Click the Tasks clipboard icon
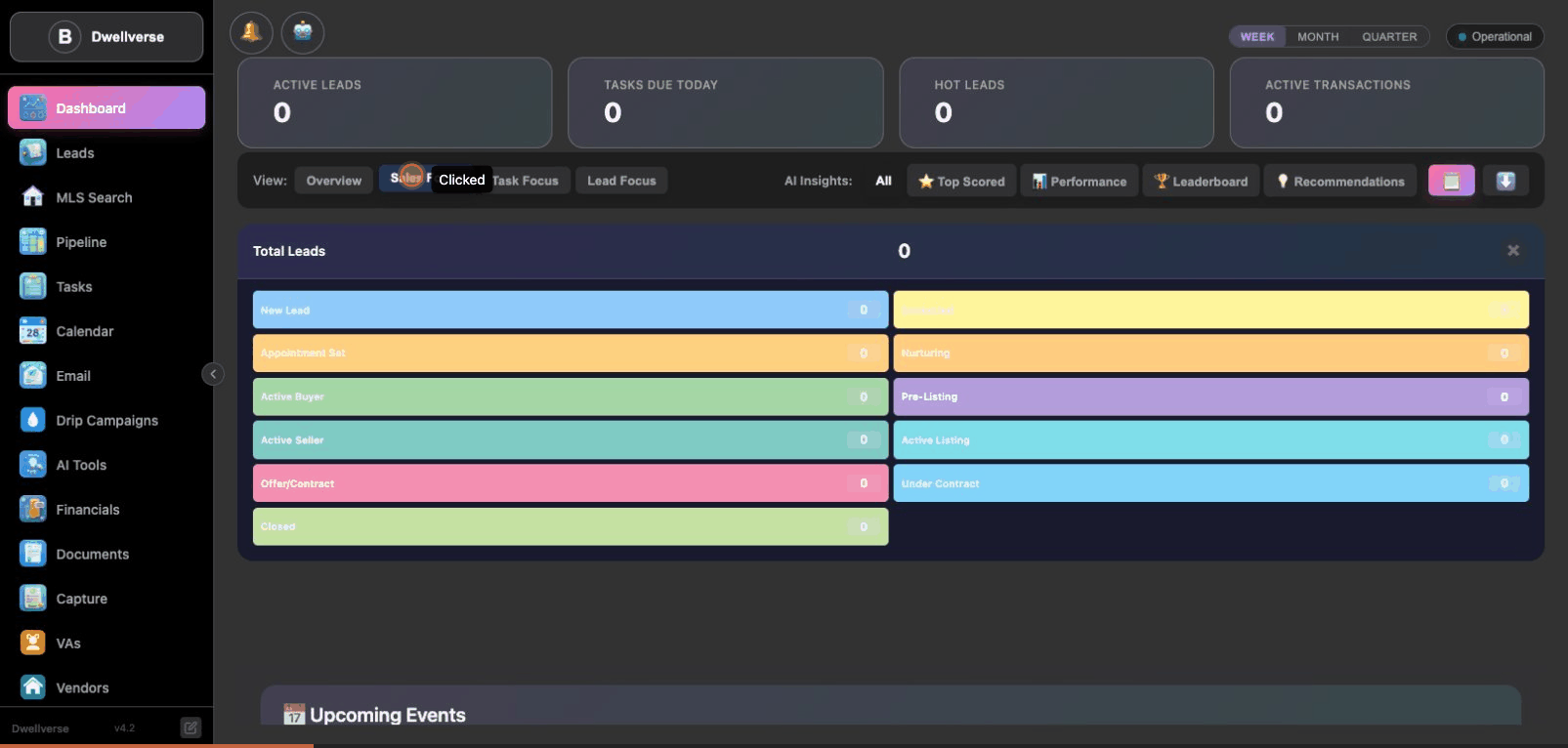This screenshot has width=1568, height=748. click(x=33, y=287)
